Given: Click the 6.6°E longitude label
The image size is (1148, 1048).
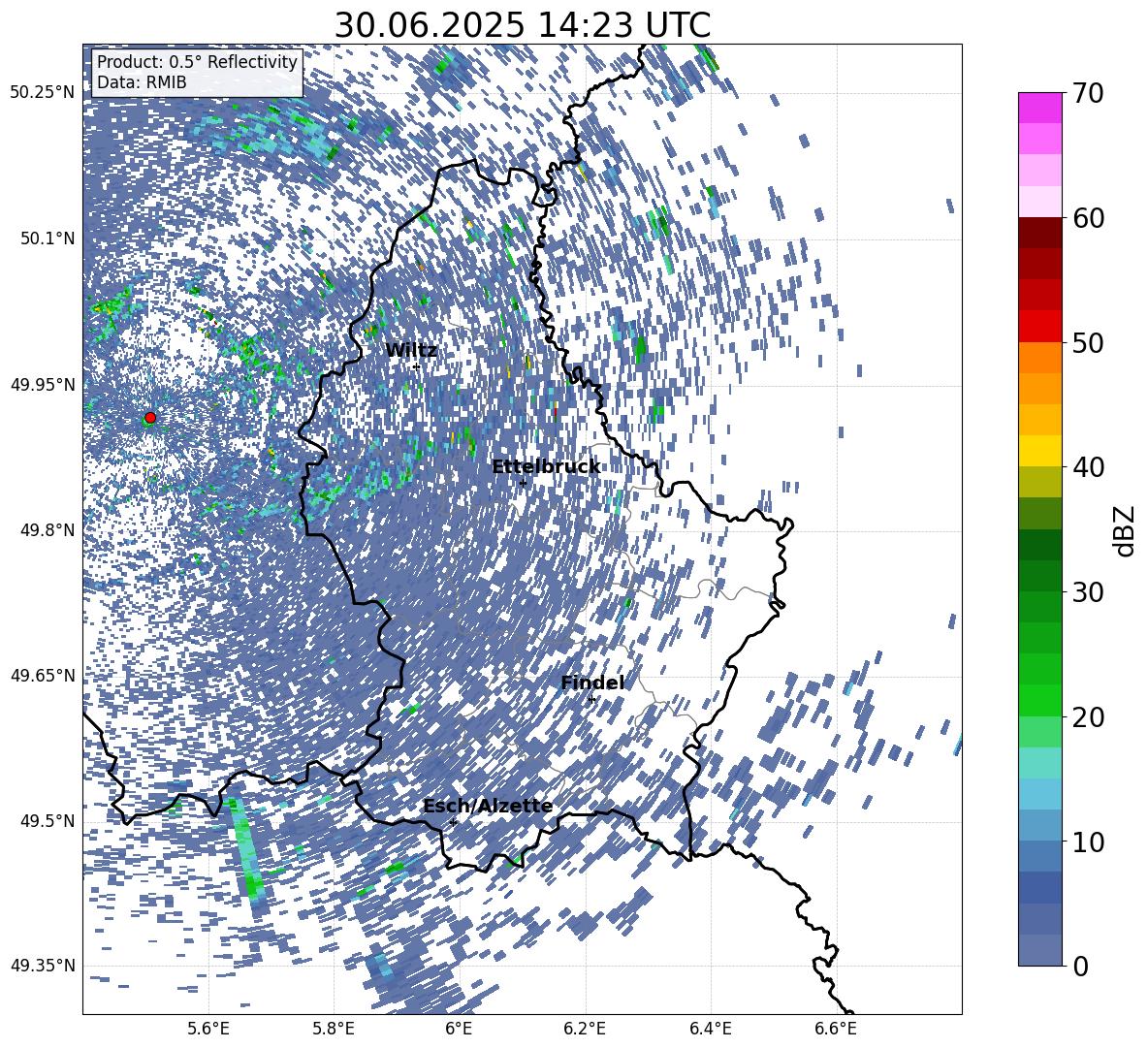Looking at the screenshot, I should 836,1029.
